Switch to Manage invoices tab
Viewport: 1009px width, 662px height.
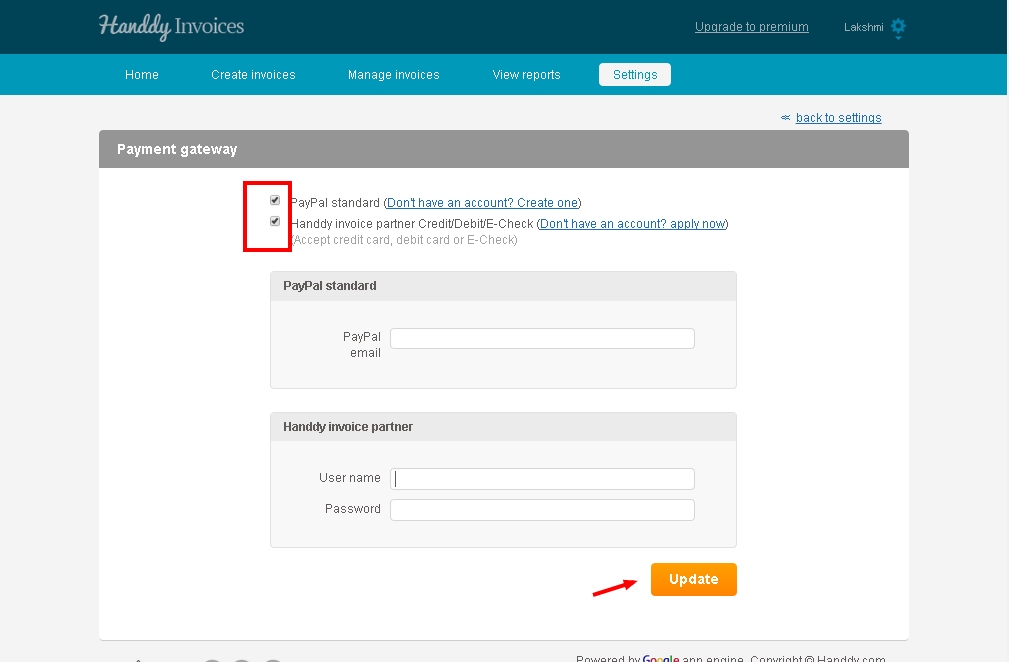click(x=393, y=75)
